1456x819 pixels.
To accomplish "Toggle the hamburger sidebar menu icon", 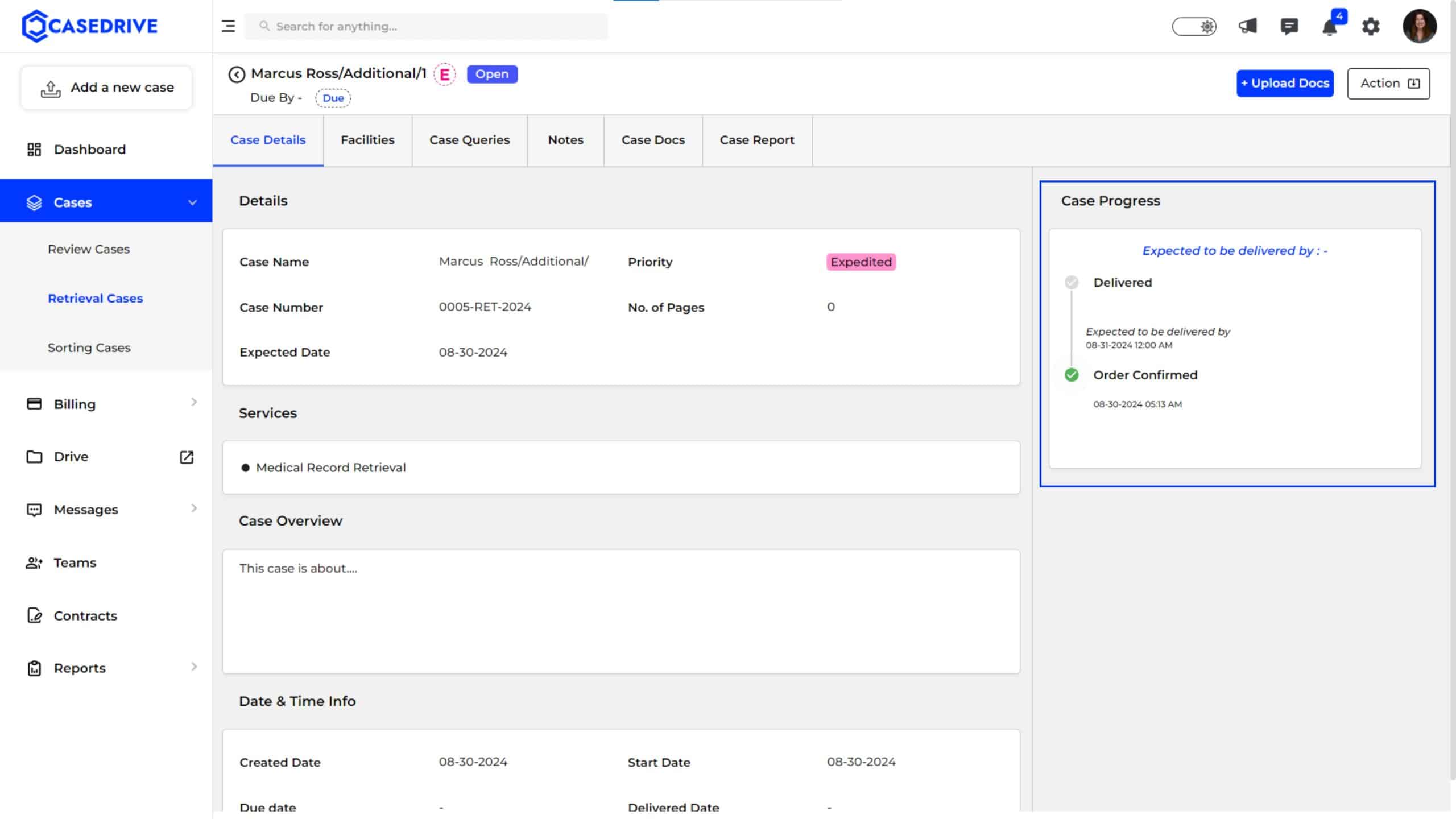I will pos(228,26).
